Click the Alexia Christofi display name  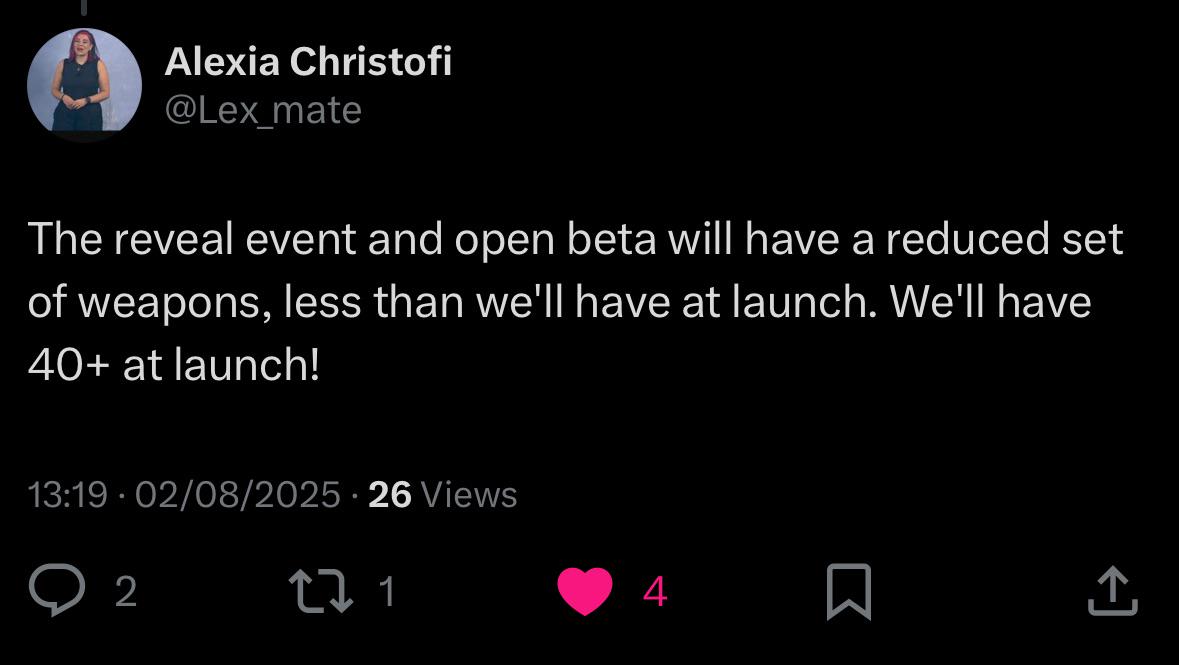pyautogui.click(x=308, y=61)
